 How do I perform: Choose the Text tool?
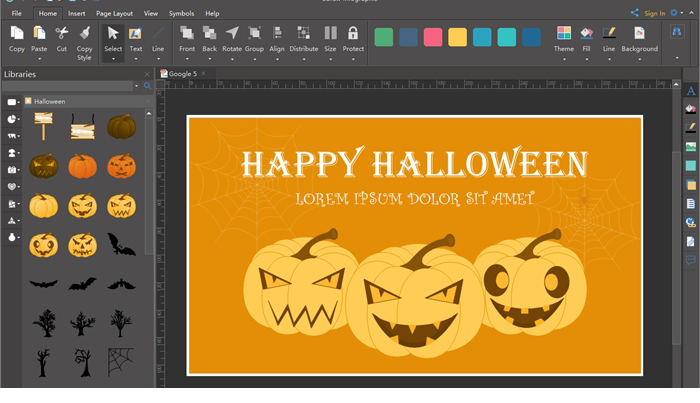coord(135,33)
